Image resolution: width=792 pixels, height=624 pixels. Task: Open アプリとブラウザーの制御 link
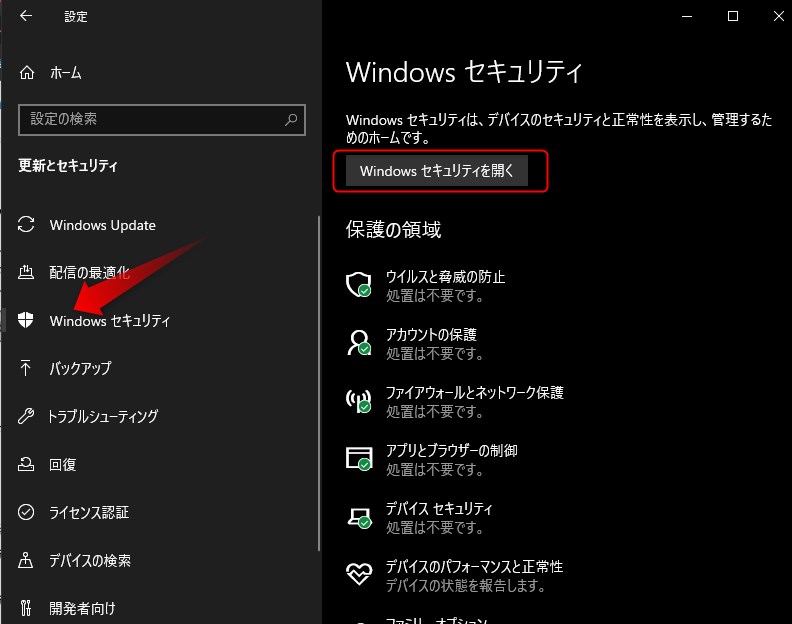(x=452, y=450)
